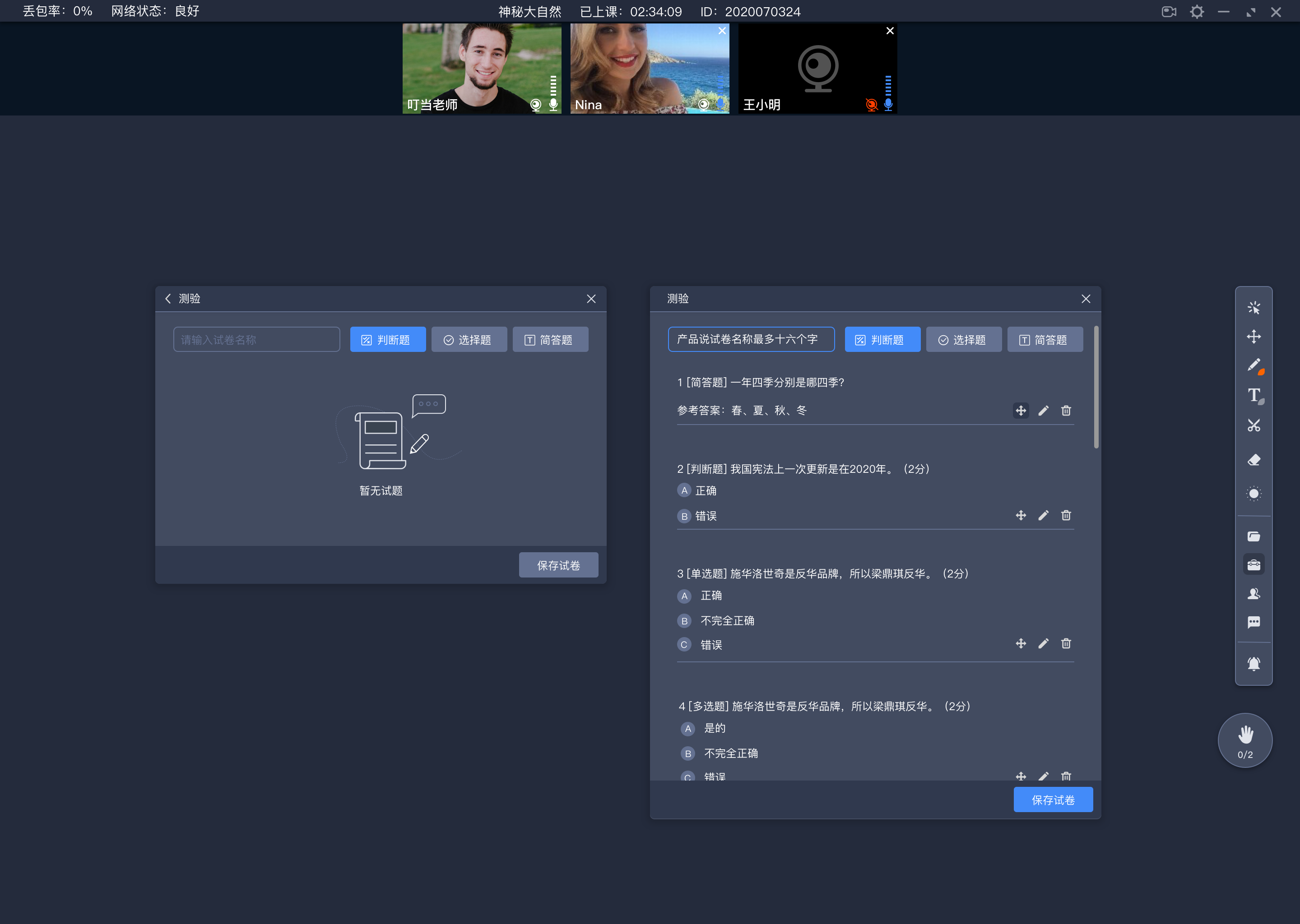Click the bell/notification icon
The image size is (1300, 924).
pos(1254,660)
